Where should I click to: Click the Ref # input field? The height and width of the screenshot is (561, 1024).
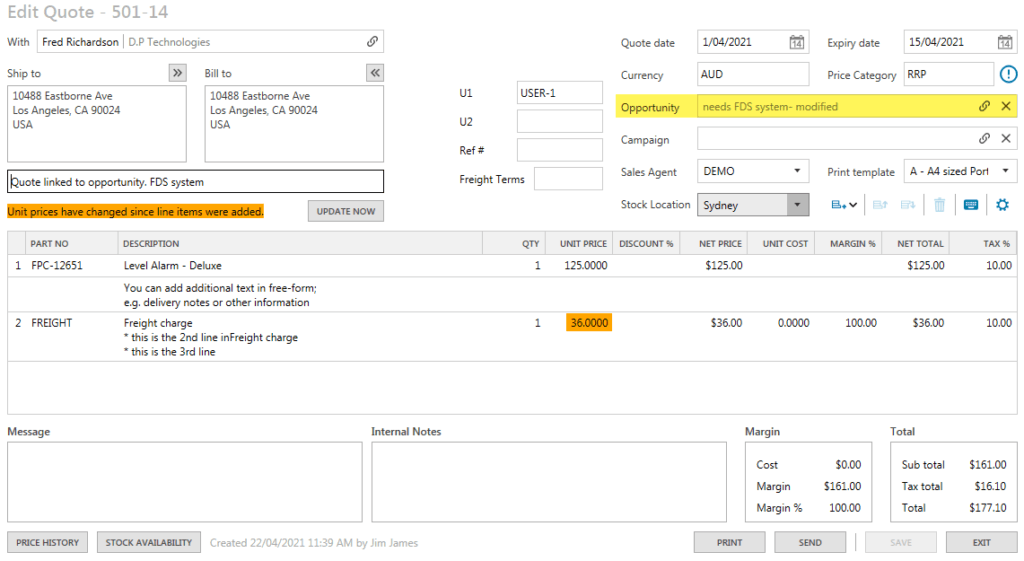(560, 150)
